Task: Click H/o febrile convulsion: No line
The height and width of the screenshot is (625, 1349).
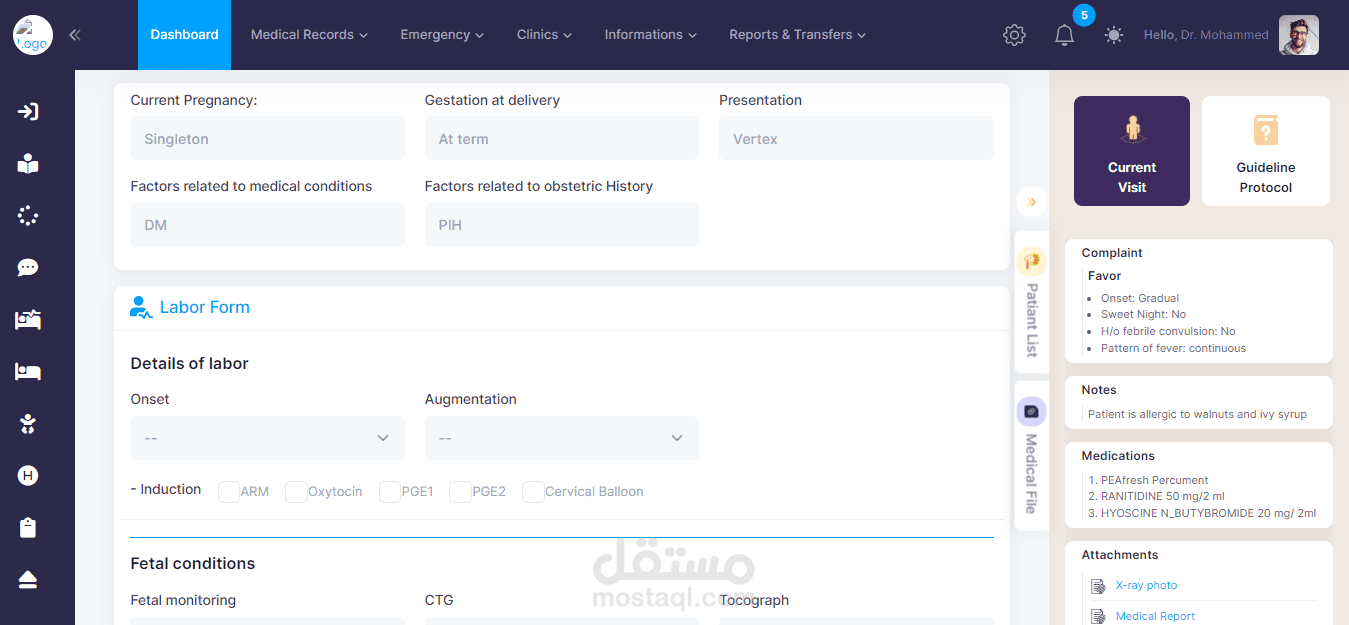Action: [x=1168, y=331]
